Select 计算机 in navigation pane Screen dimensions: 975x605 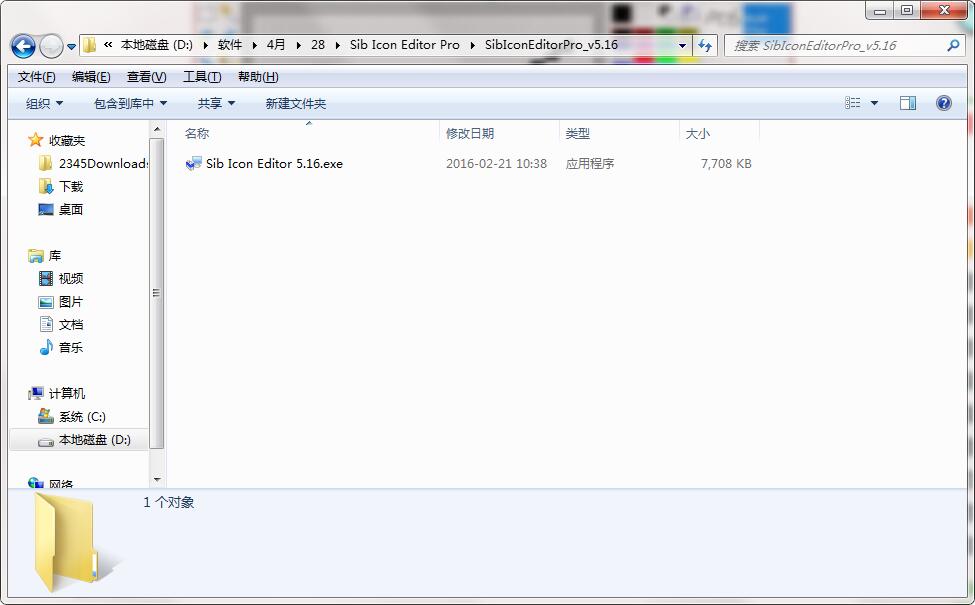(67, 394)
